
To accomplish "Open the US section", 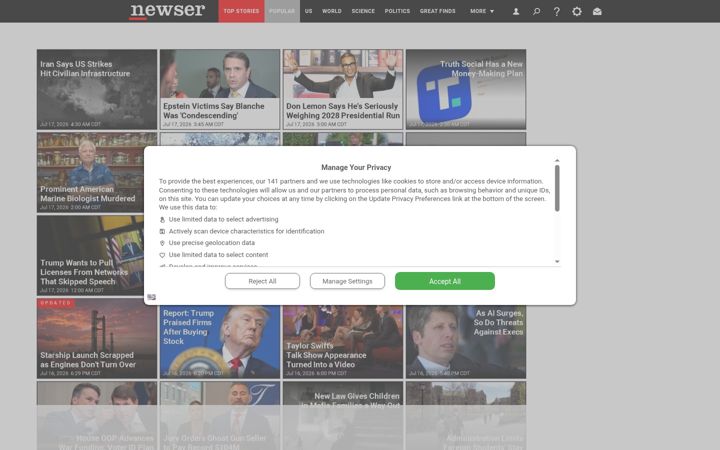I will point(309,11).
